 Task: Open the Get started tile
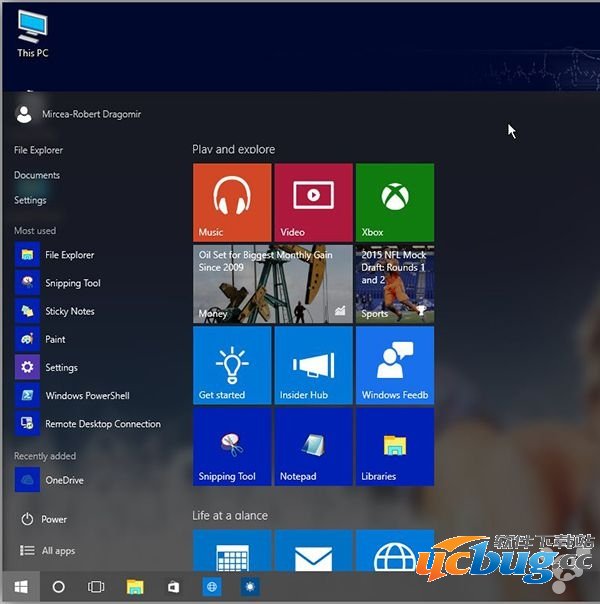(x=232, y=365)
